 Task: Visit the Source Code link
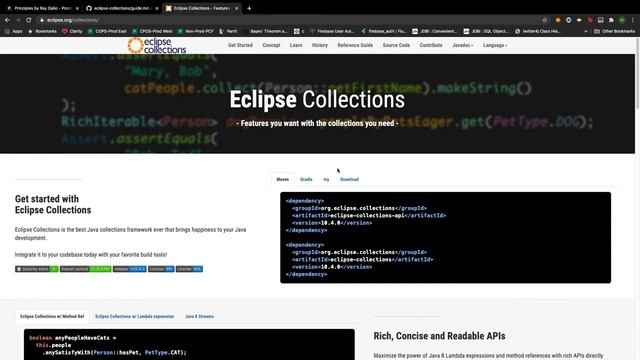click(396, 45)
